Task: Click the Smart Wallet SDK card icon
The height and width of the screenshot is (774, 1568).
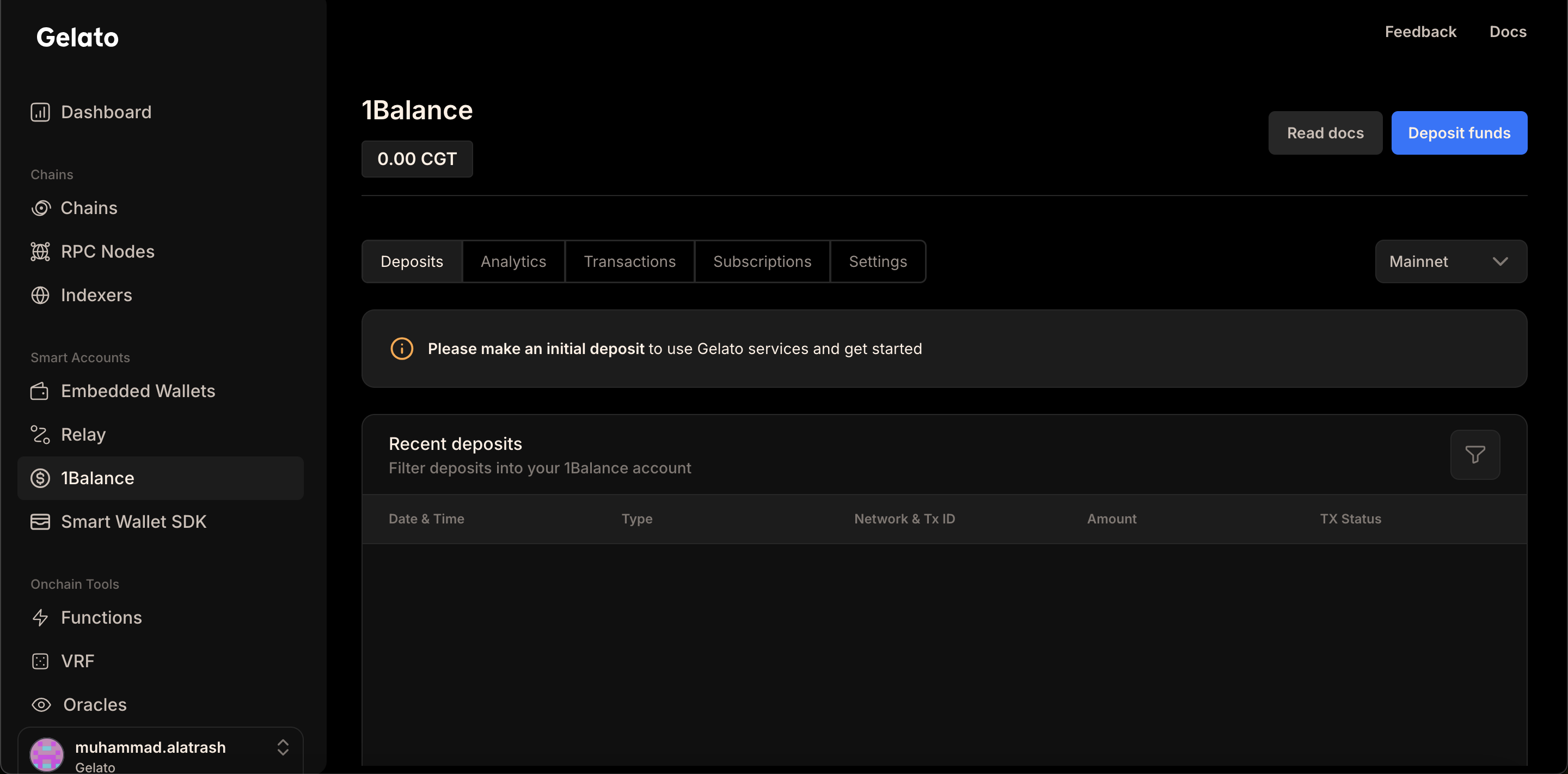Action: (x=40, y=522)
